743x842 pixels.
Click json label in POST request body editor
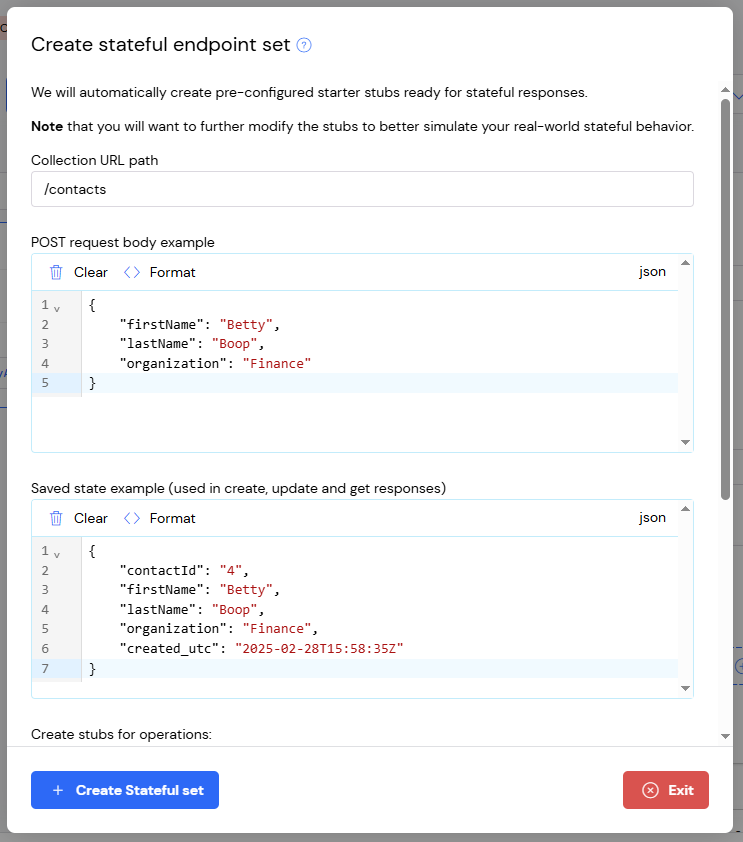[x=652, y=272]
